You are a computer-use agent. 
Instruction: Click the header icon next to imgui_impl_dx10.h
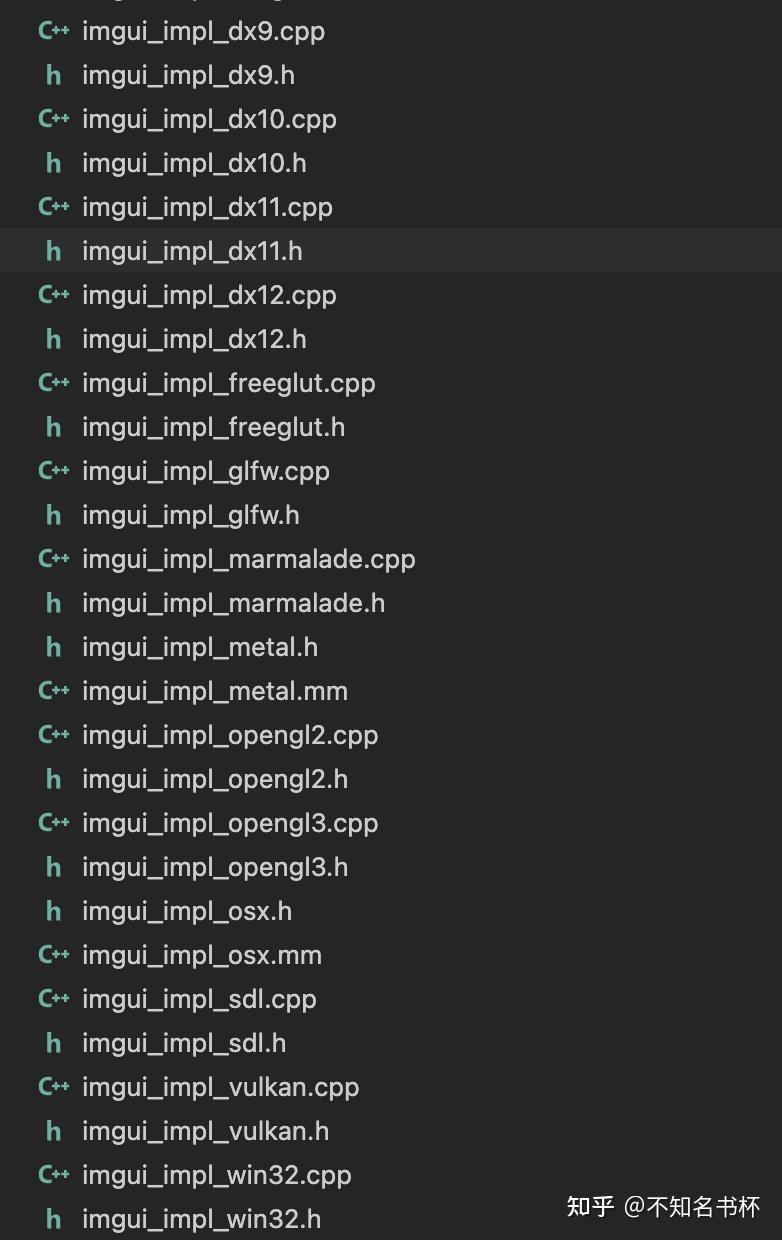click(x=54, y=163)
